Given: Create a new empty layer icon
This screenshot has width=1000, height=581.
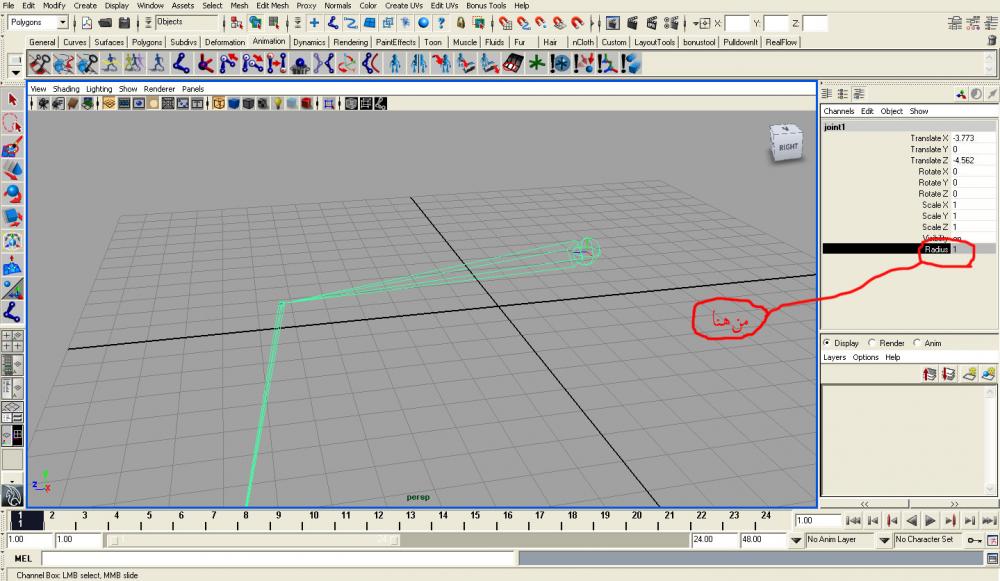Looking at the screenshot, I should click(x=969, y=374).
